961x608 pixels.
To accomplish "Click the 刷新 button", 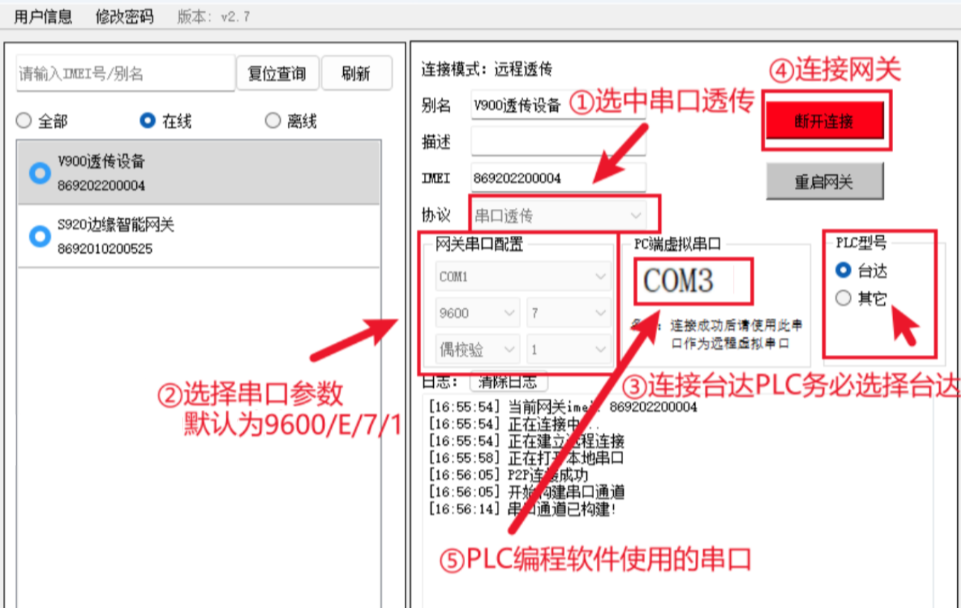I will tap(357, 73).
